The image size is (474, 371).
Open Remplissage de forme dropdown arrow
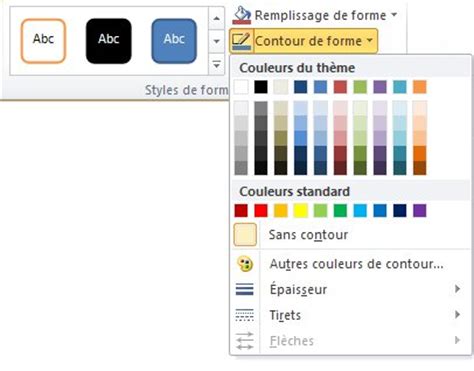click(394, 15)
